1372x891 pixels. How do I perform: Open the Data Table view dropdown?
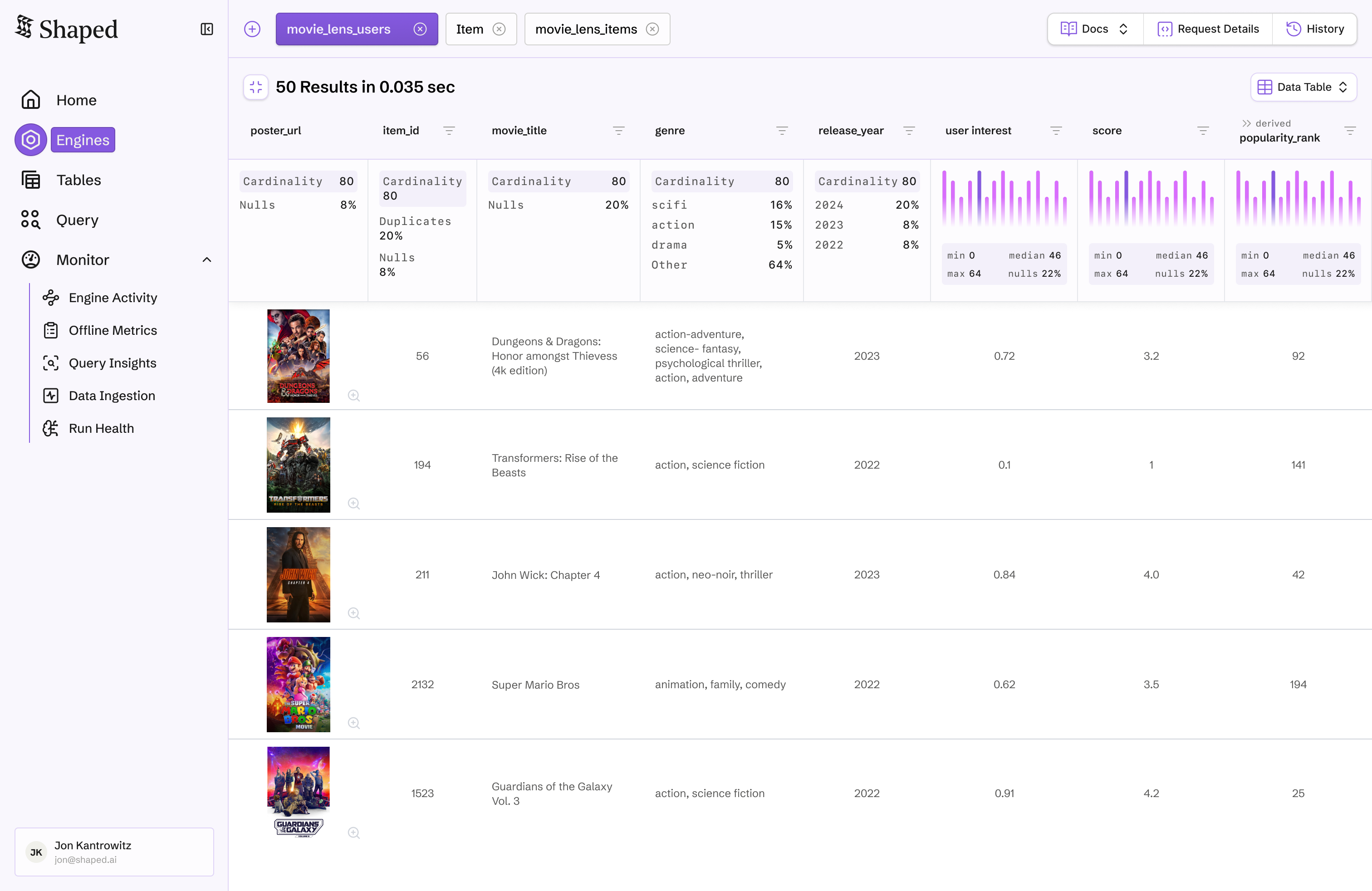[1303, 87]
